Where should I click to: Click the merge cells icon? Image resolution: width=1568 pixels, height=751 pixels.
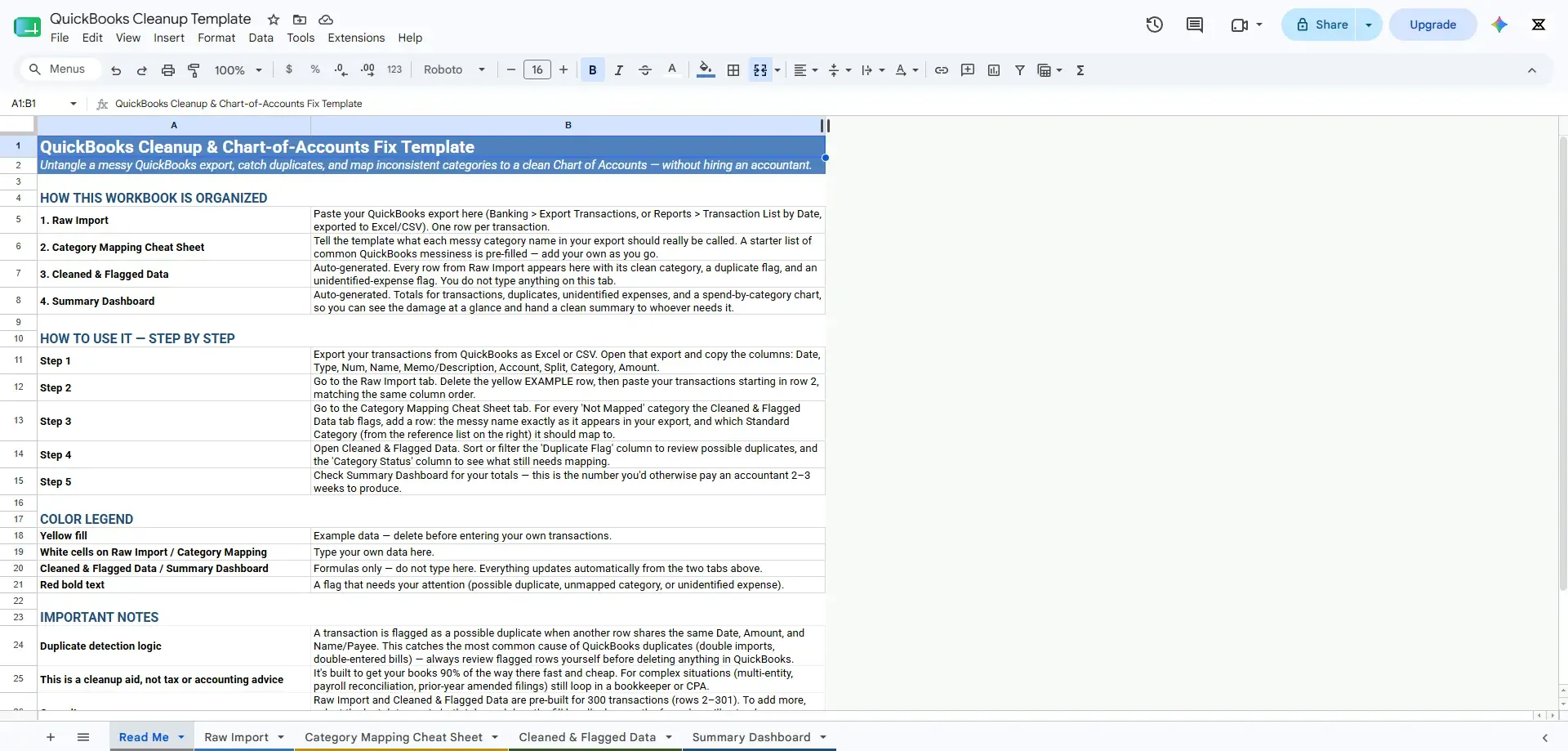click(760, 70)
